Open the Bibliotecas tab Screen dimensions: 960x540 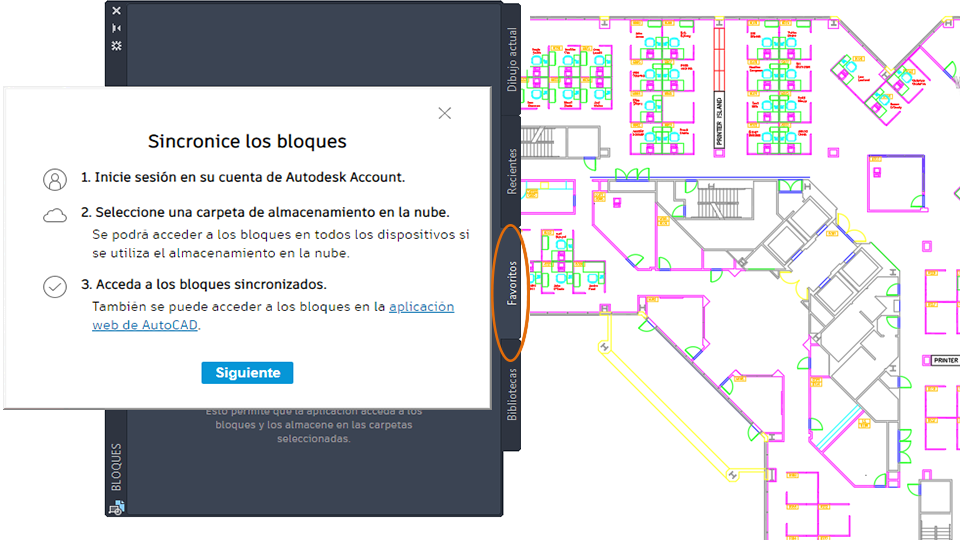click(x=512, y=395)
